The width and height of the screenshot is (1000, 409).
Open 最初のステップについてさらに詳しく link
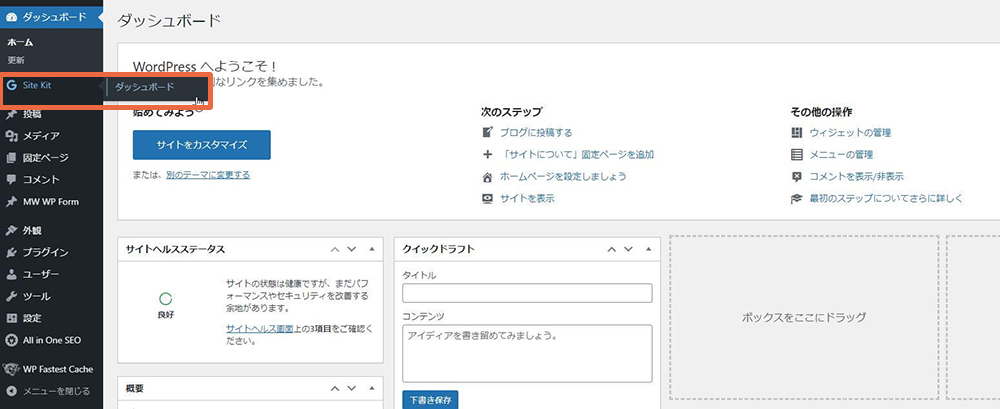[886, 198]
